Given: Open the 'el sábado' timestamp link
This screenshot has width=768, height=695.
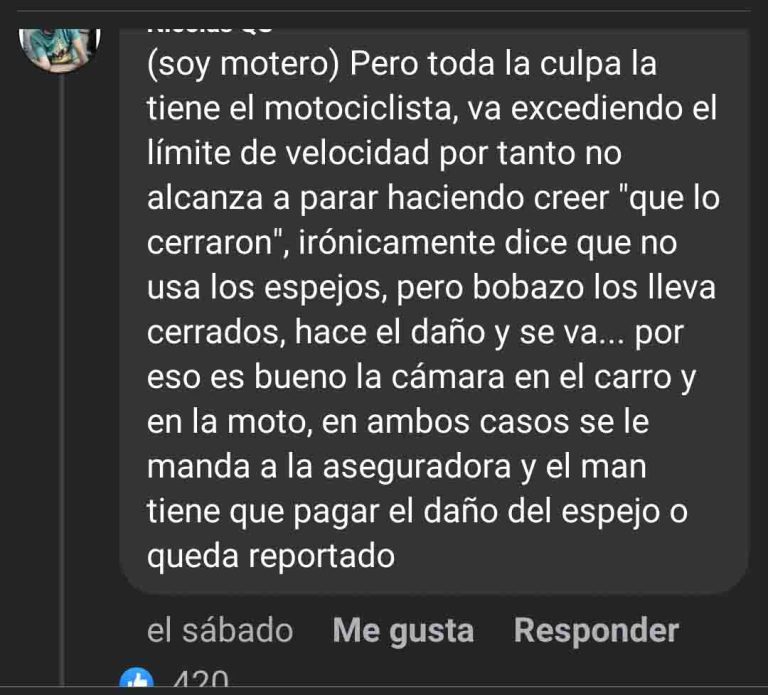Looking at the screenshot, I should (x=220, y=630).
